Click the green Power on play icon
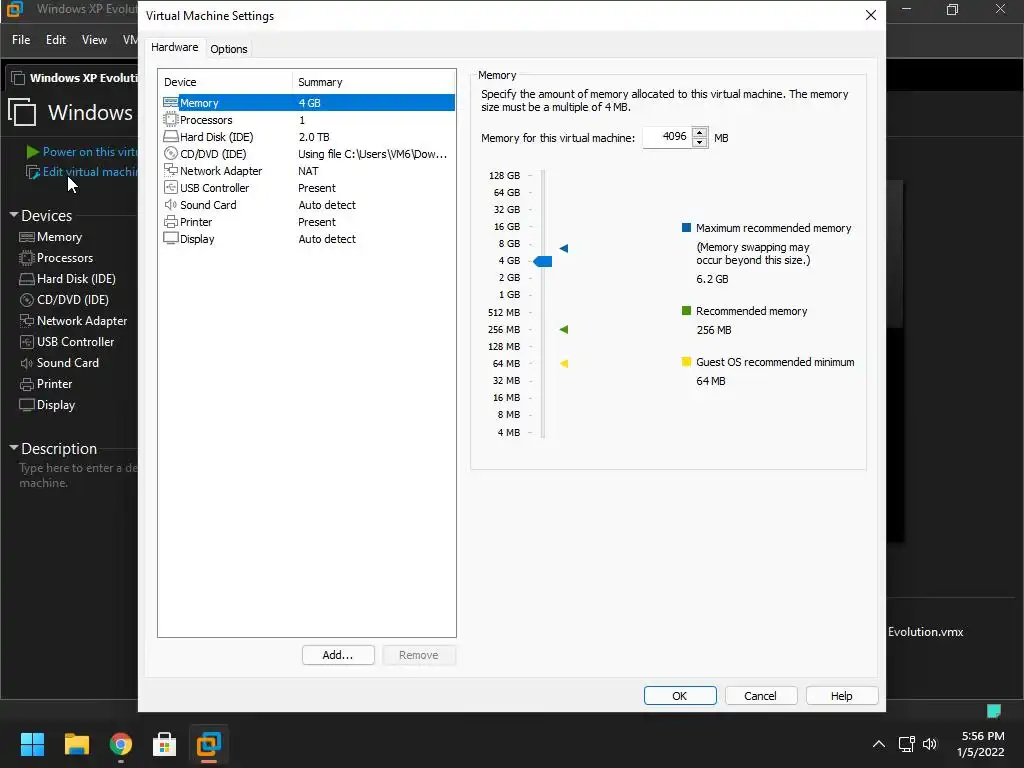 33,152
